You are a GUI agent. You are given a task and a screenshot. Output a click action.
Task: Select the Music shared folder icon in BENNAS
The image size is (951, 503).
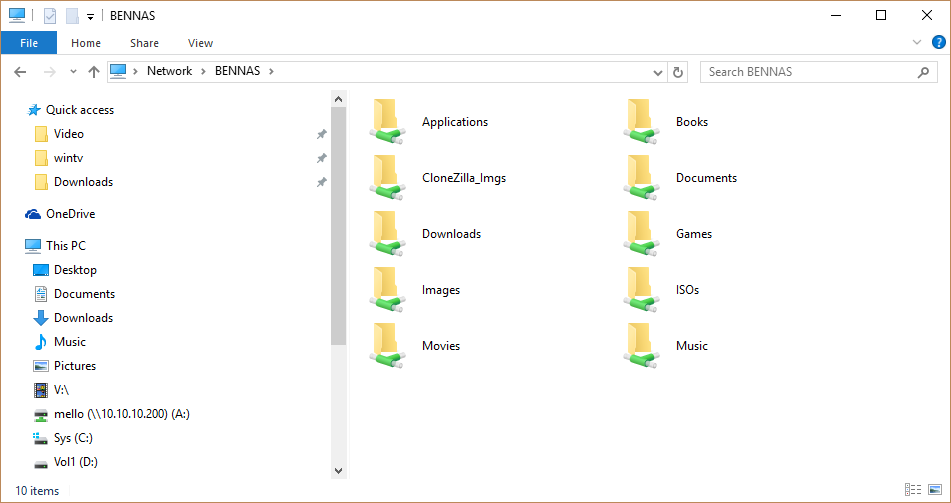(x=641, y=346)
